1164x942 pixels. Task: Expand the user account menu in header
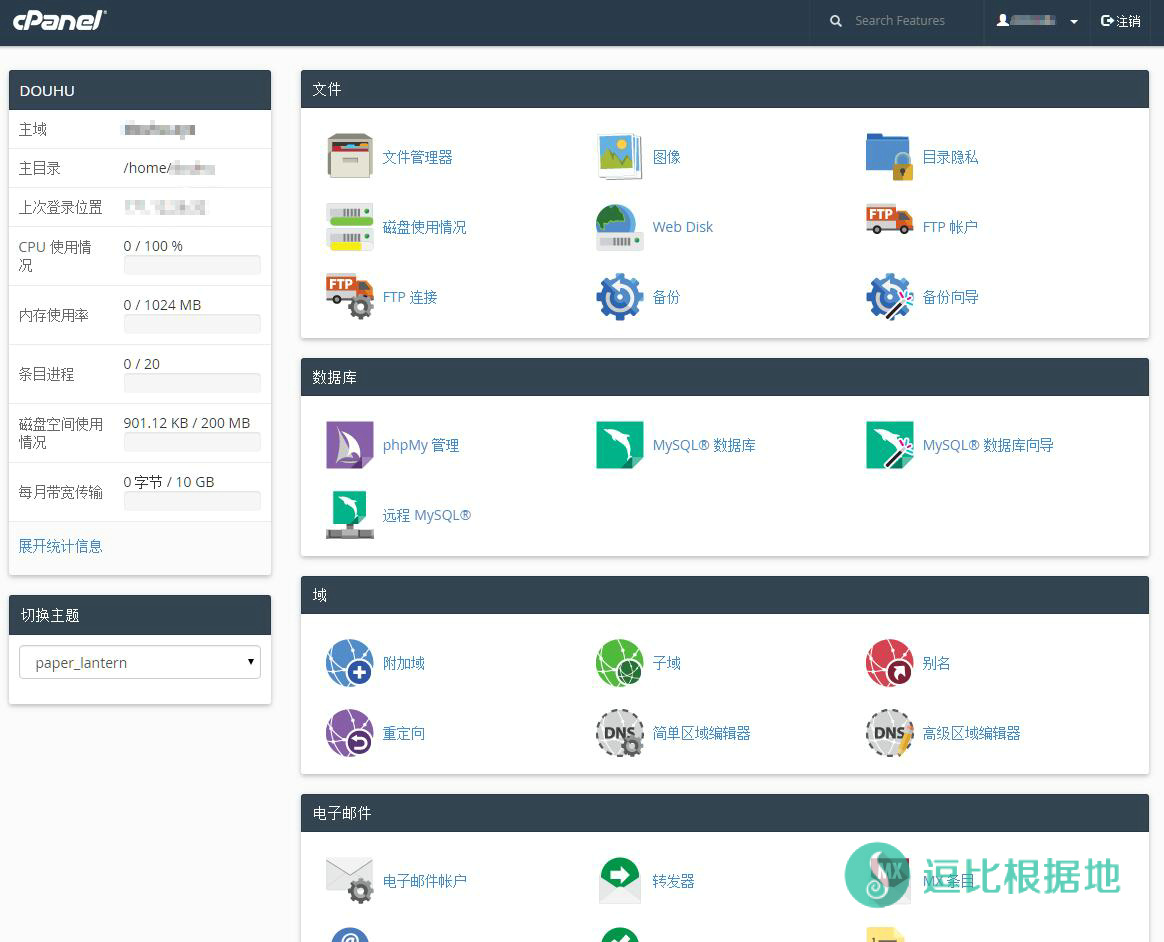tap(1037, 21)
